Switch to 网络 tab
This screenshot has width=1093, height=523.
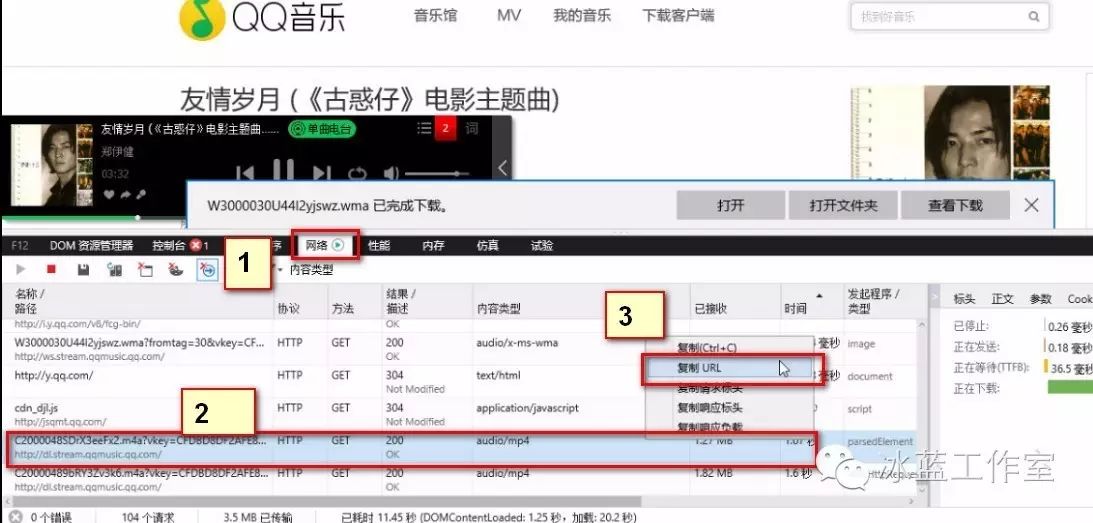(x=325, y=245)
